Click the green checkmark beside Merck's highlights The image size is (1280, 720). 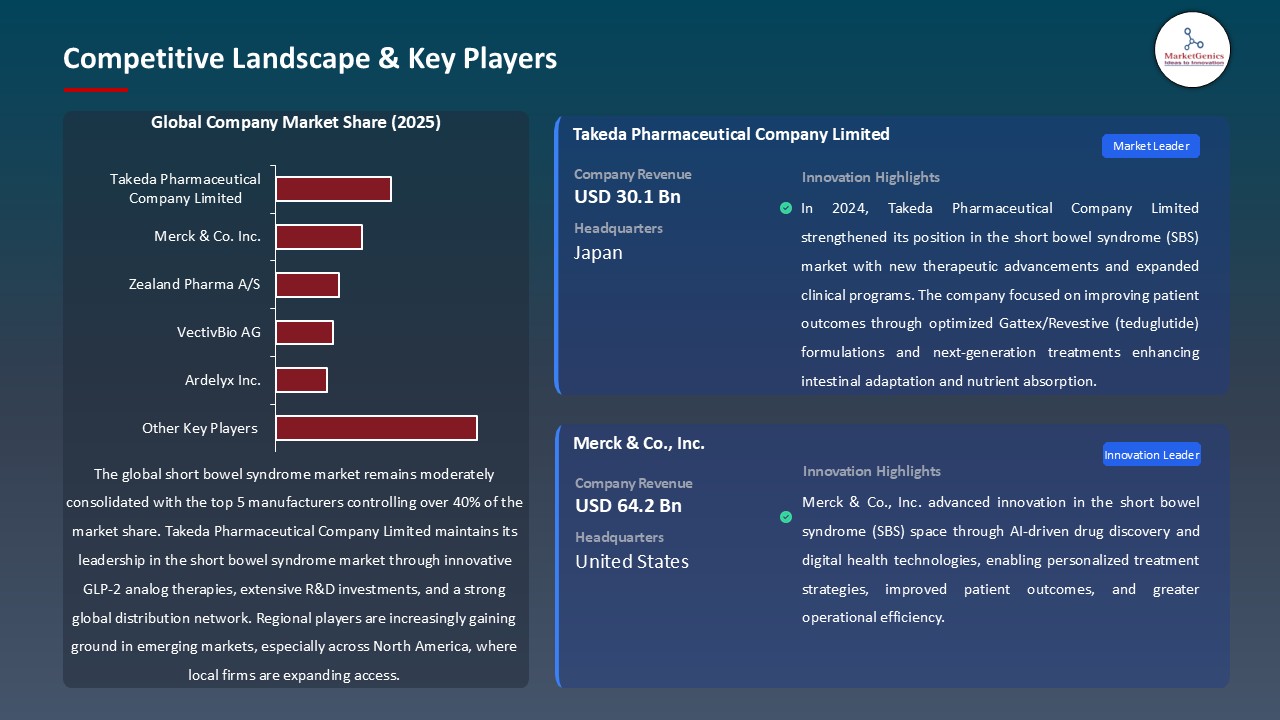click(786, 517)
